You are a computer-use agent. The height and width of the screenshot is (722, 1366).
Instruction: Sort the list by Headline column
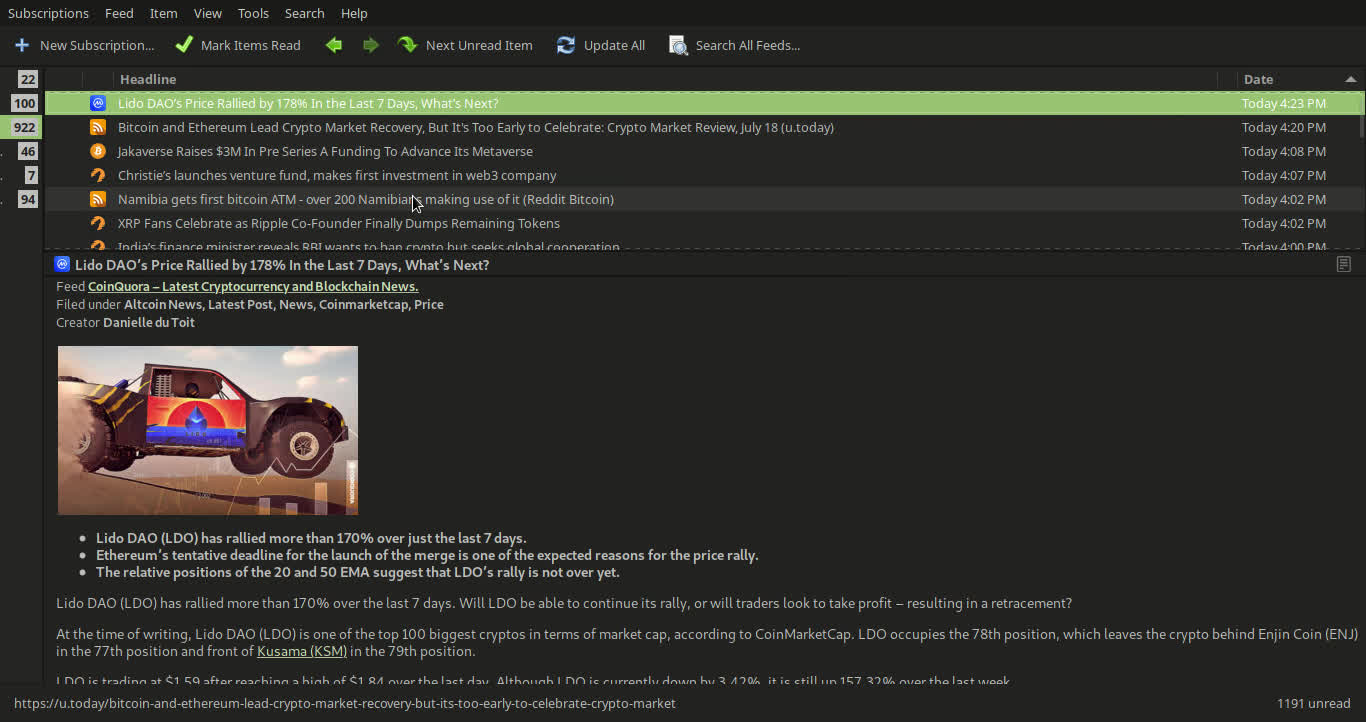[x=148, y=79]
